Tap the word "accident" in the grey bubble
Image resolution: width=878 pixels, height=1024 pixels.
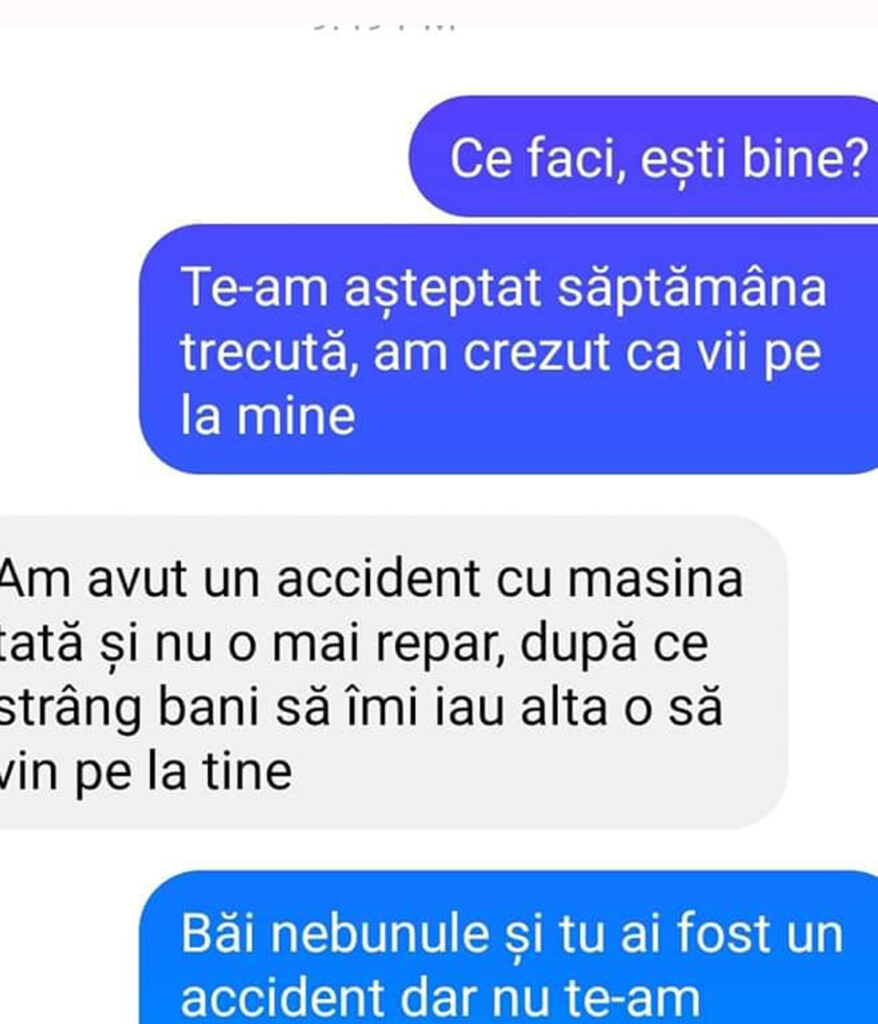pos(378,578)
